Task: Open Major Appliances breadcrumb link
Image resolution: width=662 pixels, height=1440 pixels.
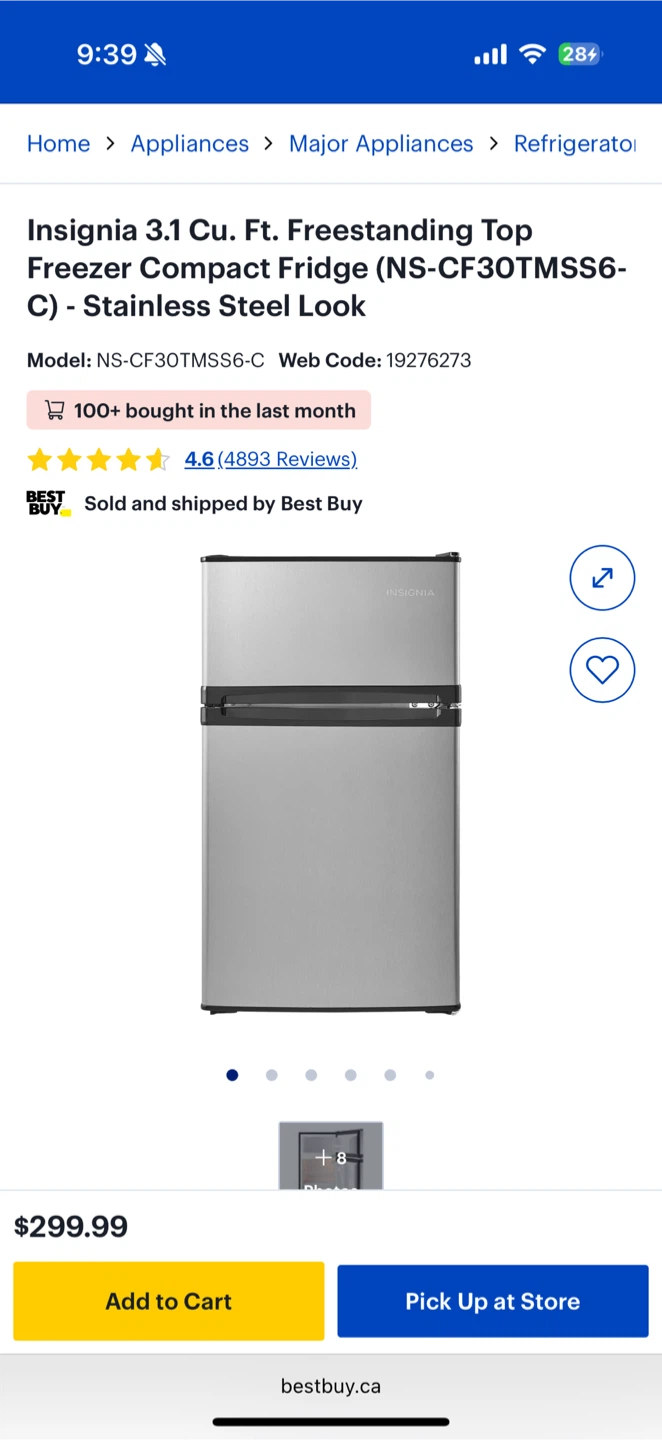Action: coord(381,144)
